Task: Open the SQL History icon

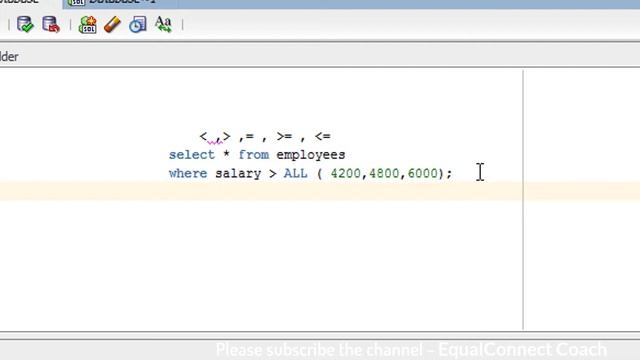Action: [x=138, y=24]
